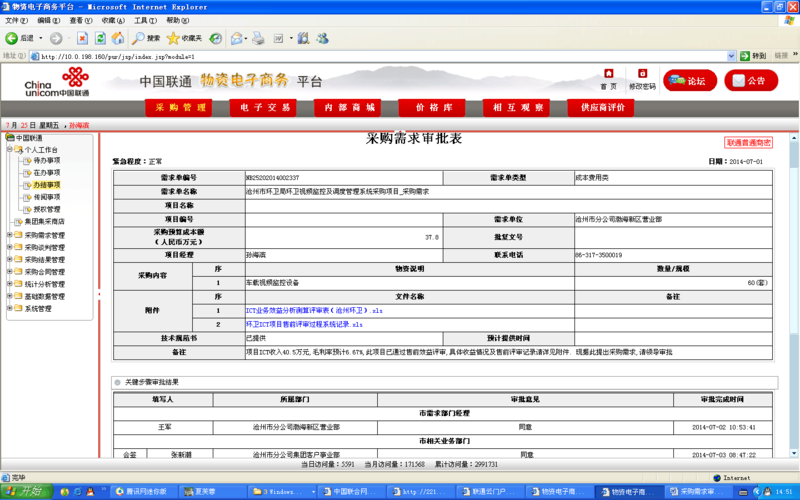The image size is (800, 500).
Task: Click in the browser address field
Action: [x=378, y=56]
